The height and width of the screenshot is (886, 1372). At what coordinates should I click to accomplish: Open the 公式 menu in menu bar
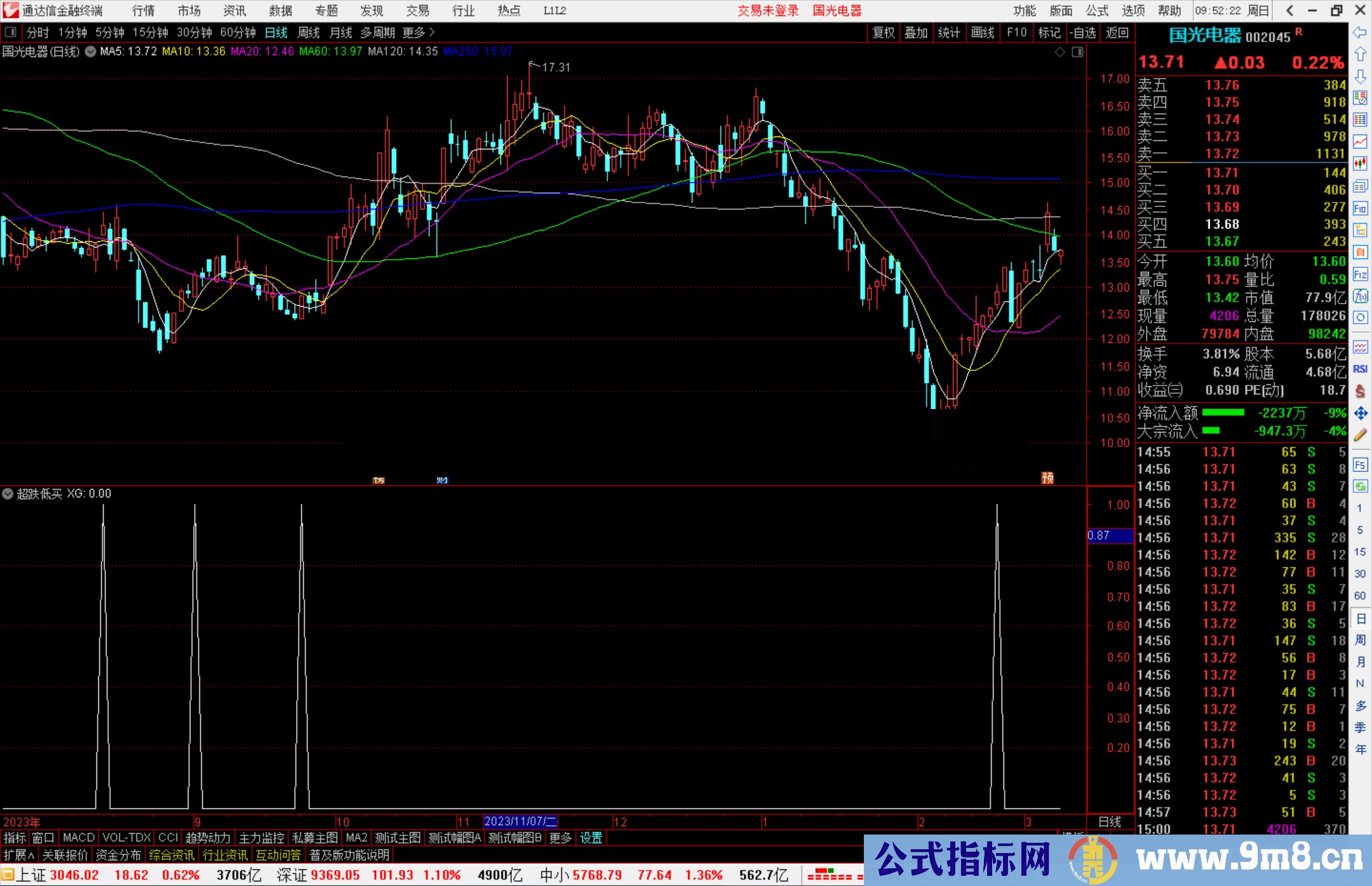coord(1096,11)
